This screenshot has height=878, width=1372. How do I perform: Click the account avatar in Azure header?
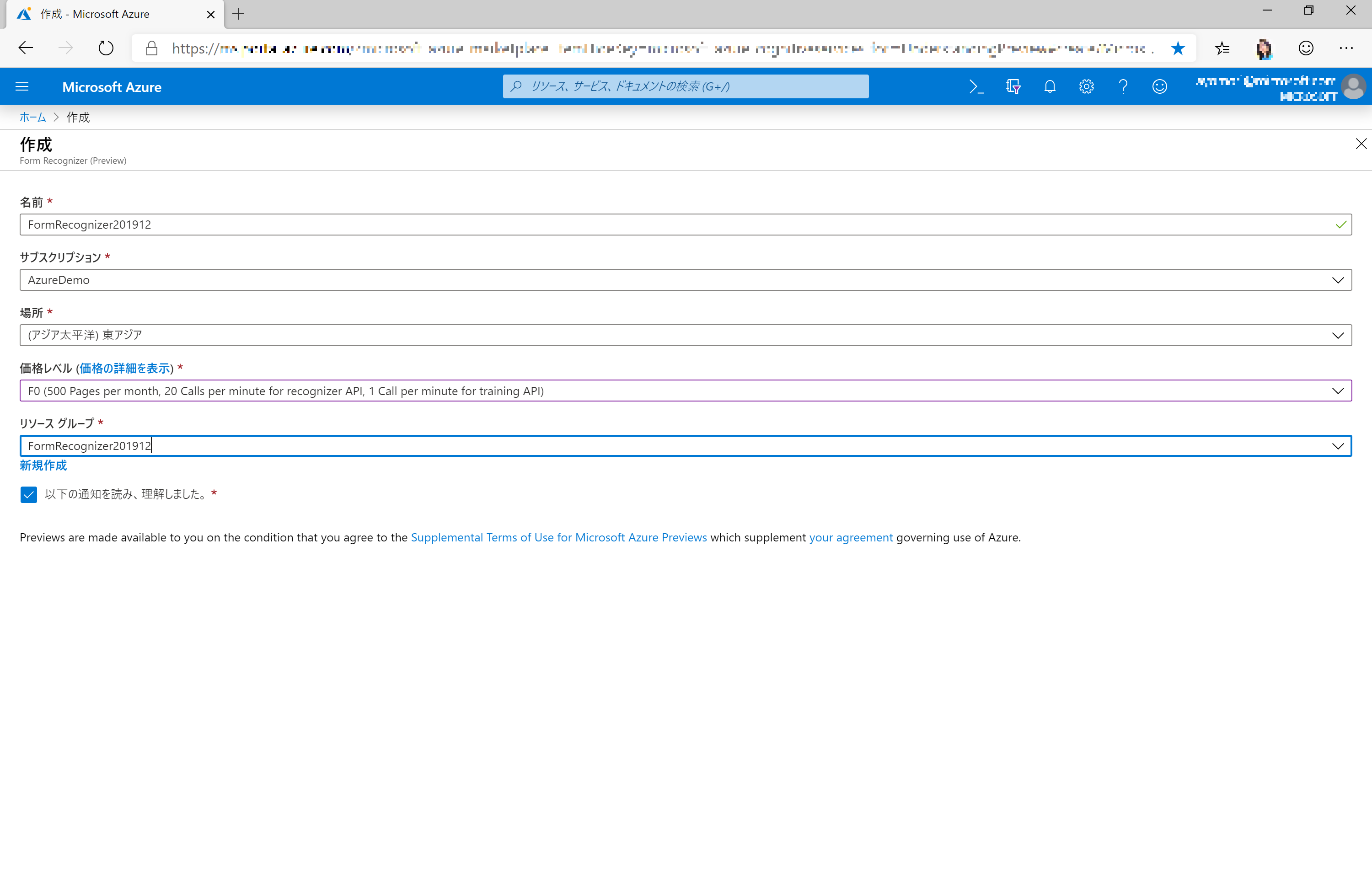tap(1353, 87)
